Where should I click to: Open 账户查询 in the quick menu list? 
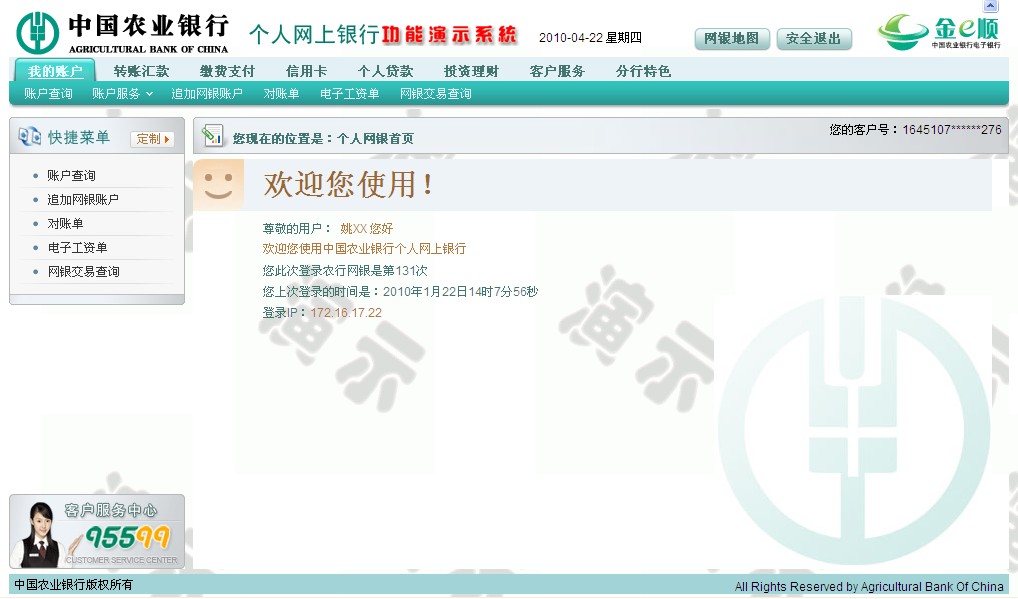[71, 175]
